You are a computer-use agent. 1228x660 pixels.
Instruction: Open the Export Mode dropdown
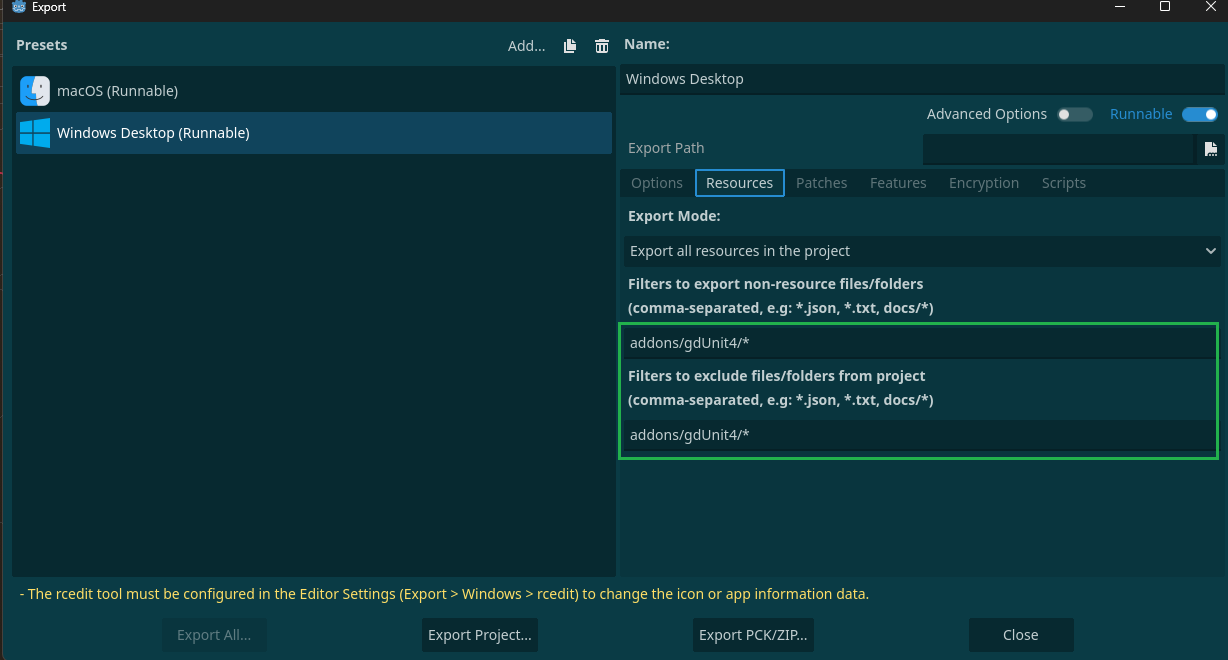pyautogui.click(x=922, y=251)
